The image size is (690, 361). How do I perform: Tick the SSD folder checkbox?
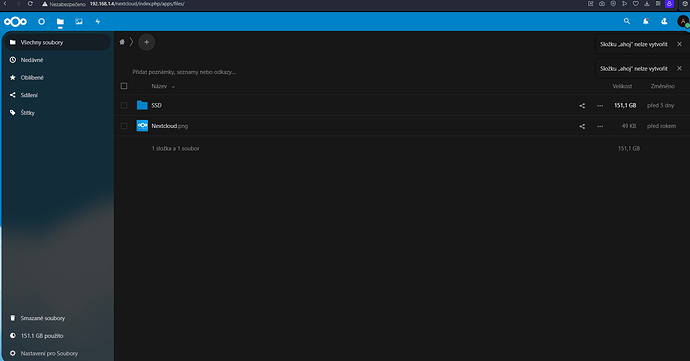[124, 105]
